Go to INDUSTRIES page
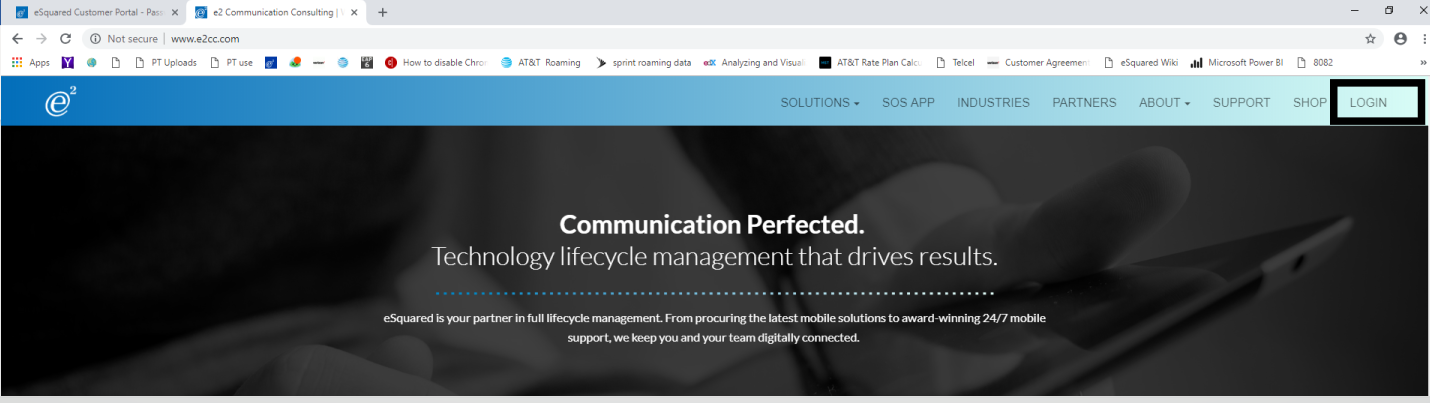The width and height of the screenshot is (1430, 403). click(993, 102)
